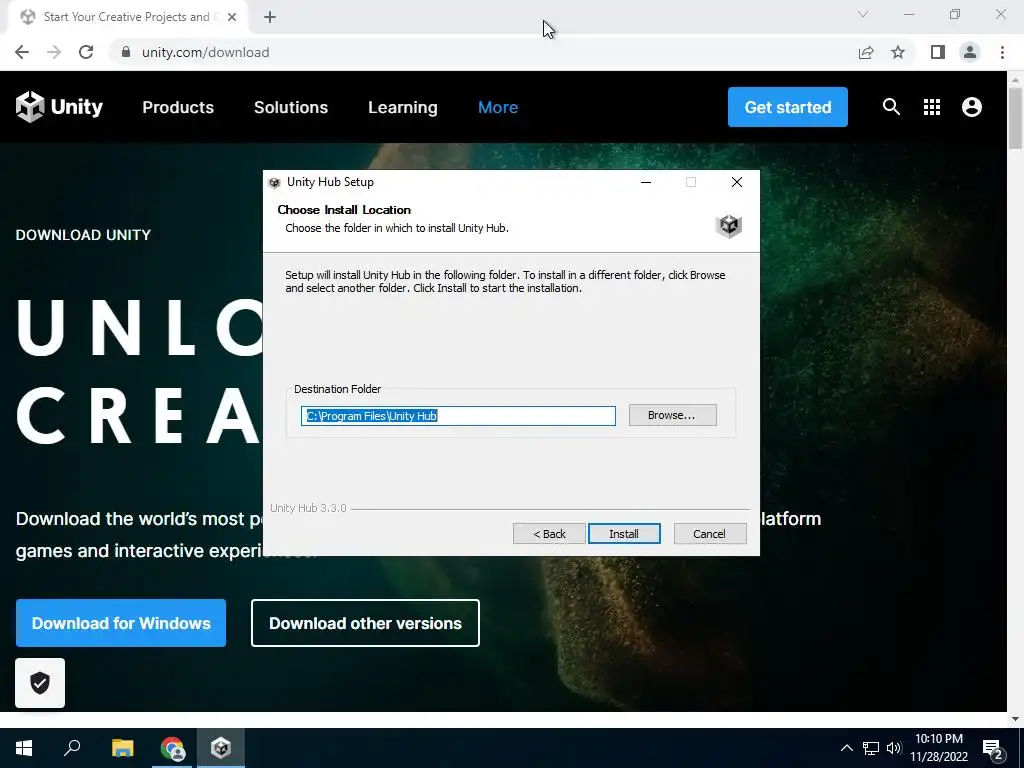Click Unity Hub Setup taskbar icon

[221, 748]
